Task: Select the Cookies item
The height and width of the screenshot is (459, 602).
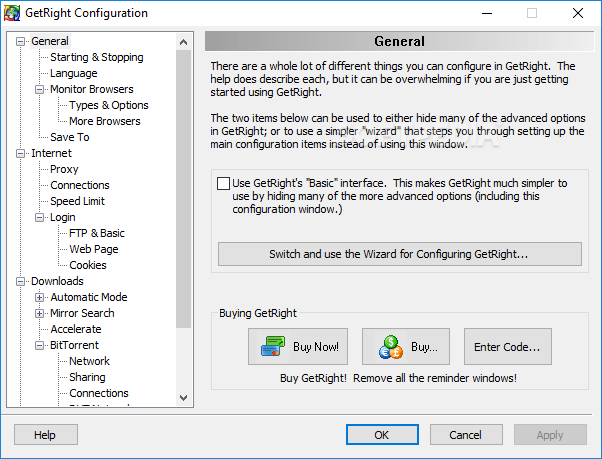Action: point(88,266)
